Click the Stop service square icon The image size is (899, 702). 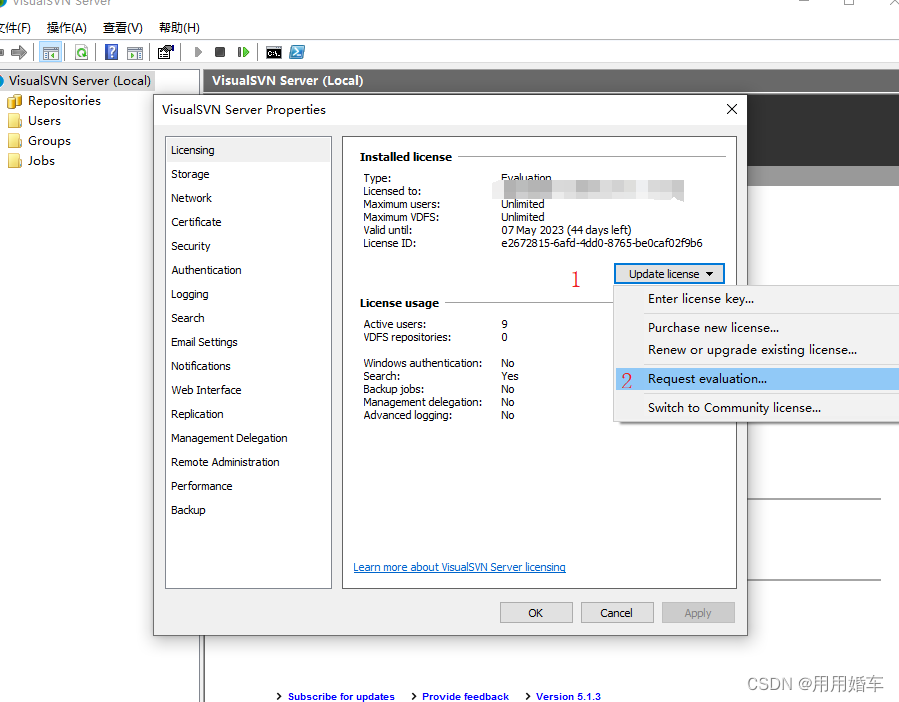(220, 53)
